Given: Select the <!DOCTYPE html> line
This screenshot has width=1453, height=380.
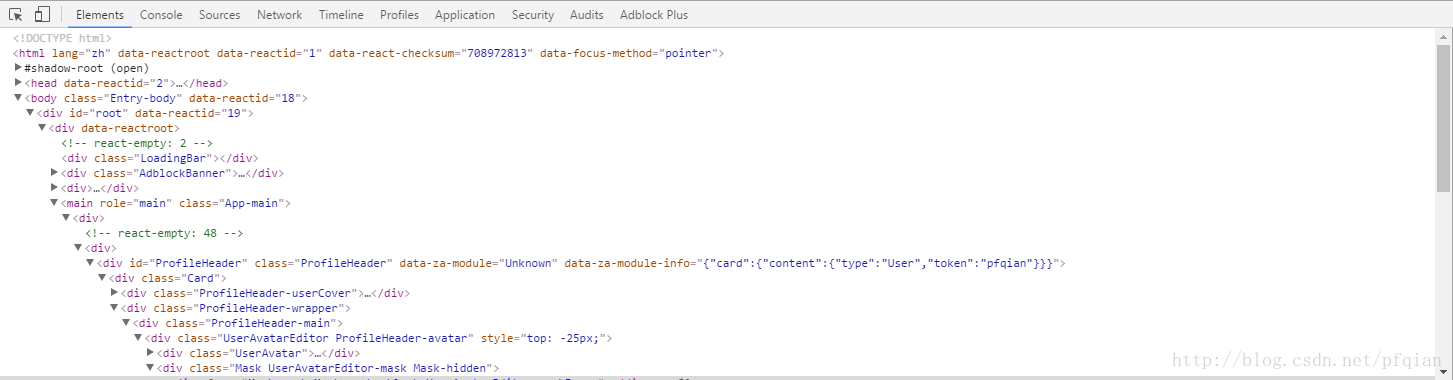Looking at the screenshot, I should (x=62, y=38).
